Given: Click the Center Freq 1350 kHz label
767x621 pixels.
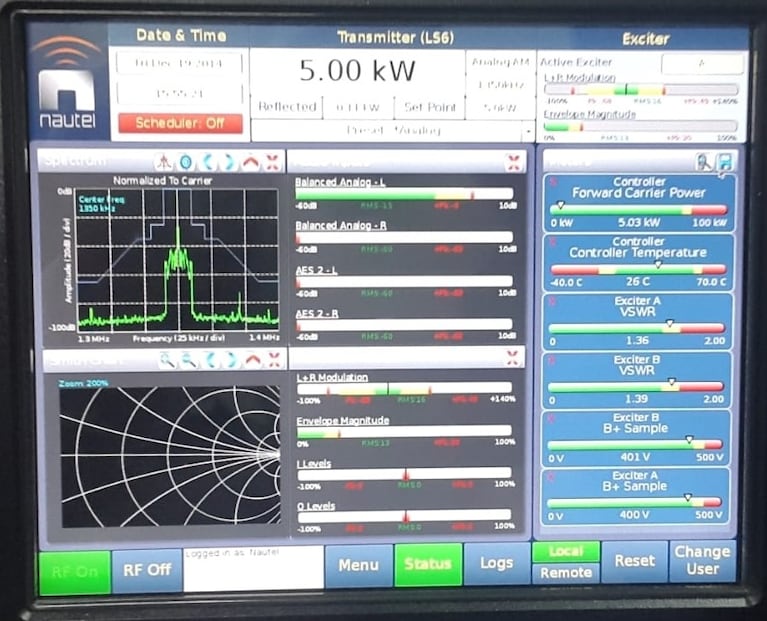Looking at the screenshot, I should pyautogui.click(x=101, y=204).
